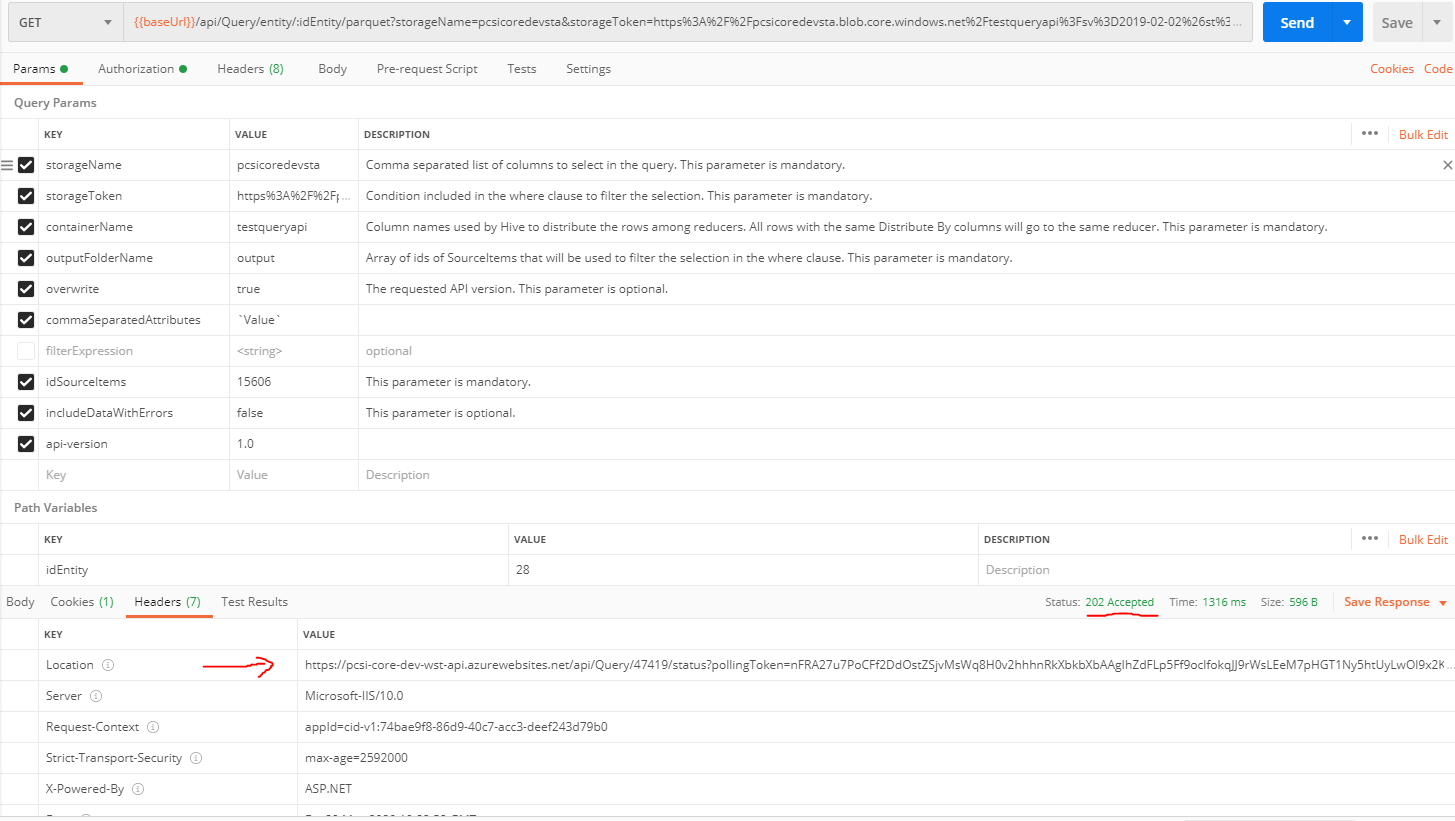Open the Query Params three-dot options menu

tap(1369, 134)
